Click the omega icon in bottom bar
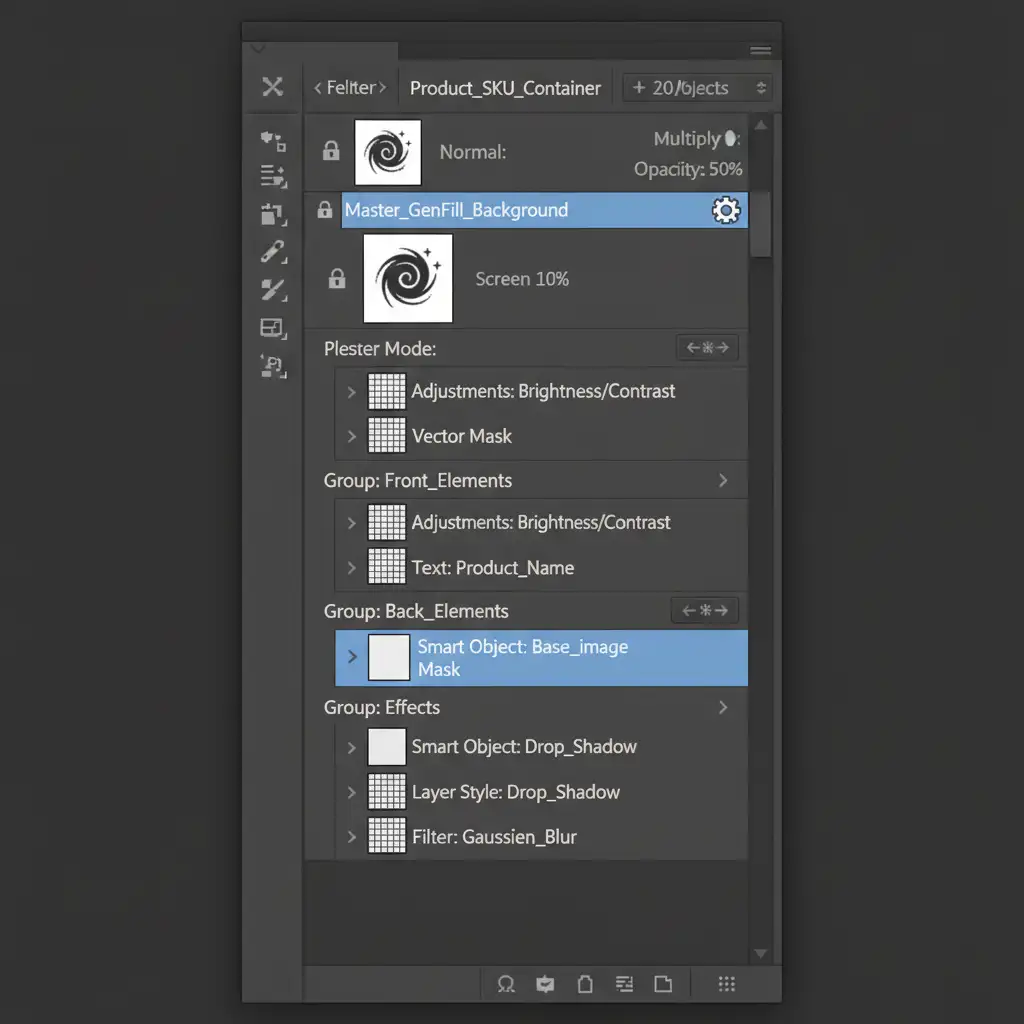This screenshot has width=1024, height=1024. click(x=506, y=984)
